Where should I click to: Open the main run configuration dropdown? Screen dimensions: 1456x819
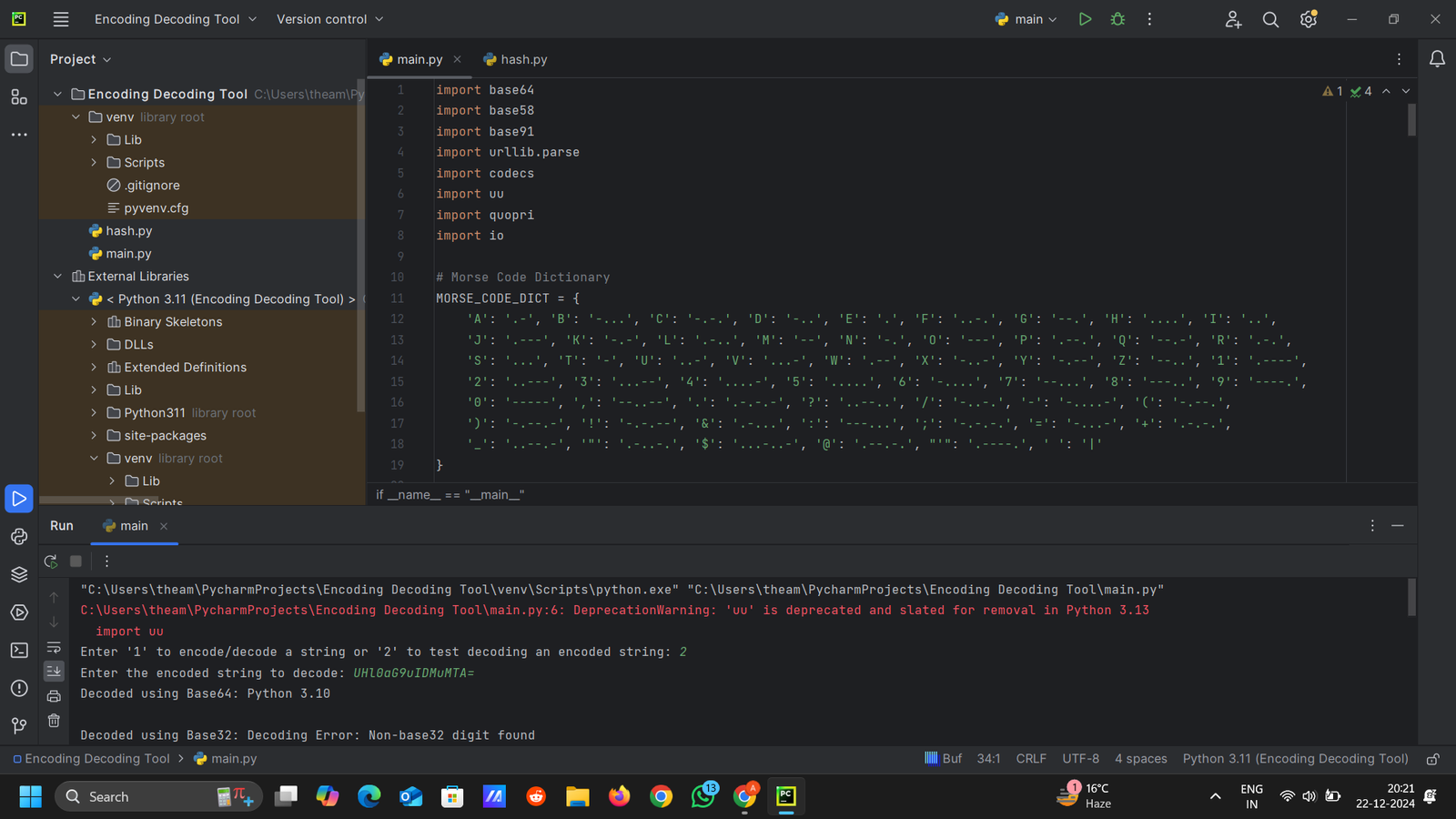[1026, 19]
